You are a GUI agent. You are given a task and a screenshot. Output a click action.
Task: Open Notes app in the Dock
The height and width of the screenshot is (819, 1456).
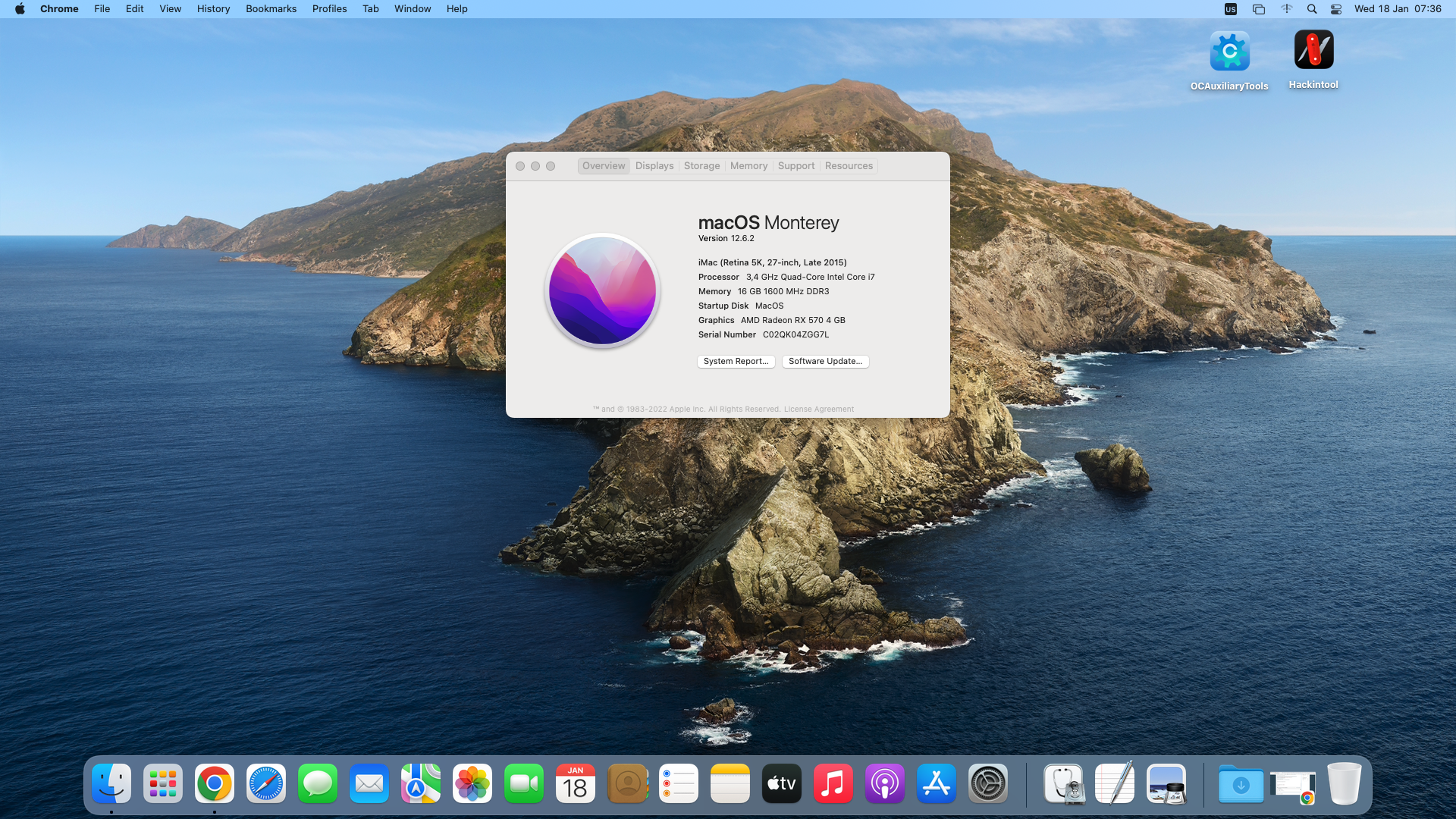click(x=730, y=783)
